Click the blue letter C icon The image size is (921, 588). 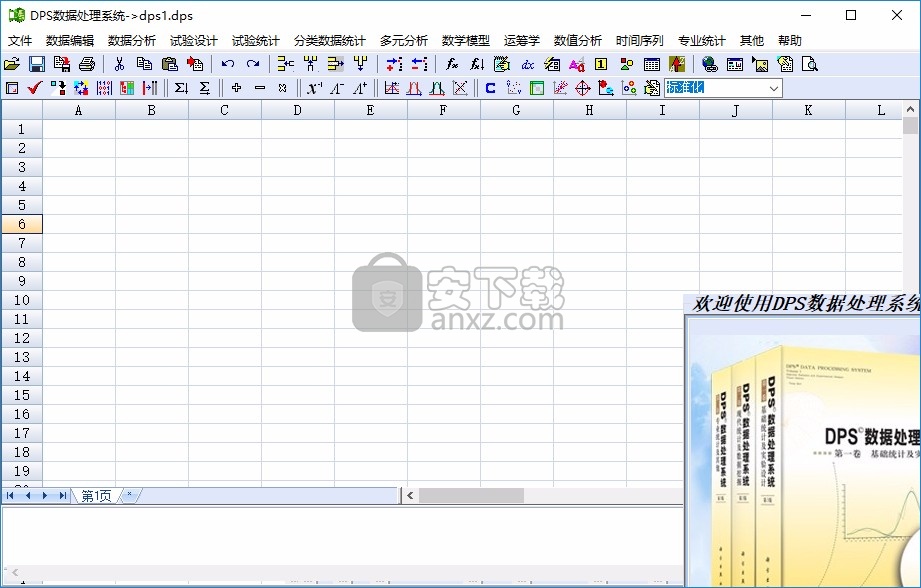coord(490,88)
